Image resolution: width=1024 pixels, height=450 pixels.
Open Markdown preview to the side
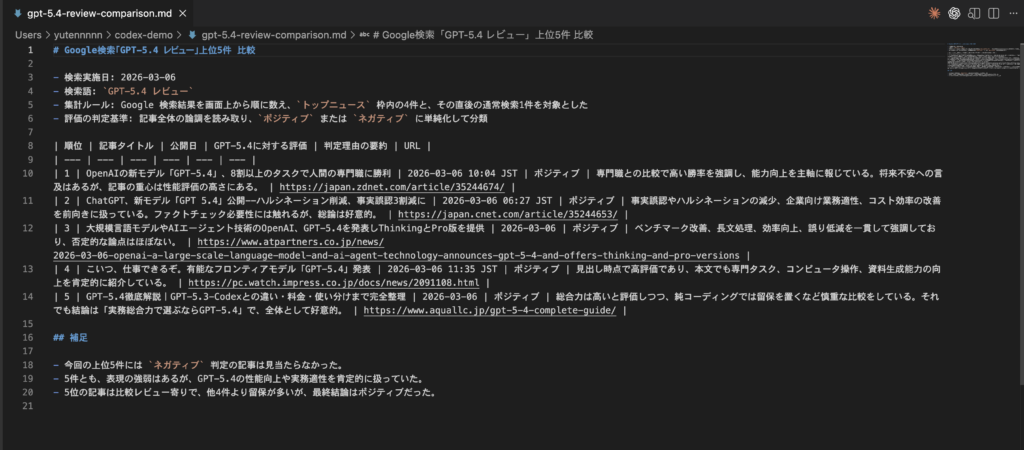(974, 12)
